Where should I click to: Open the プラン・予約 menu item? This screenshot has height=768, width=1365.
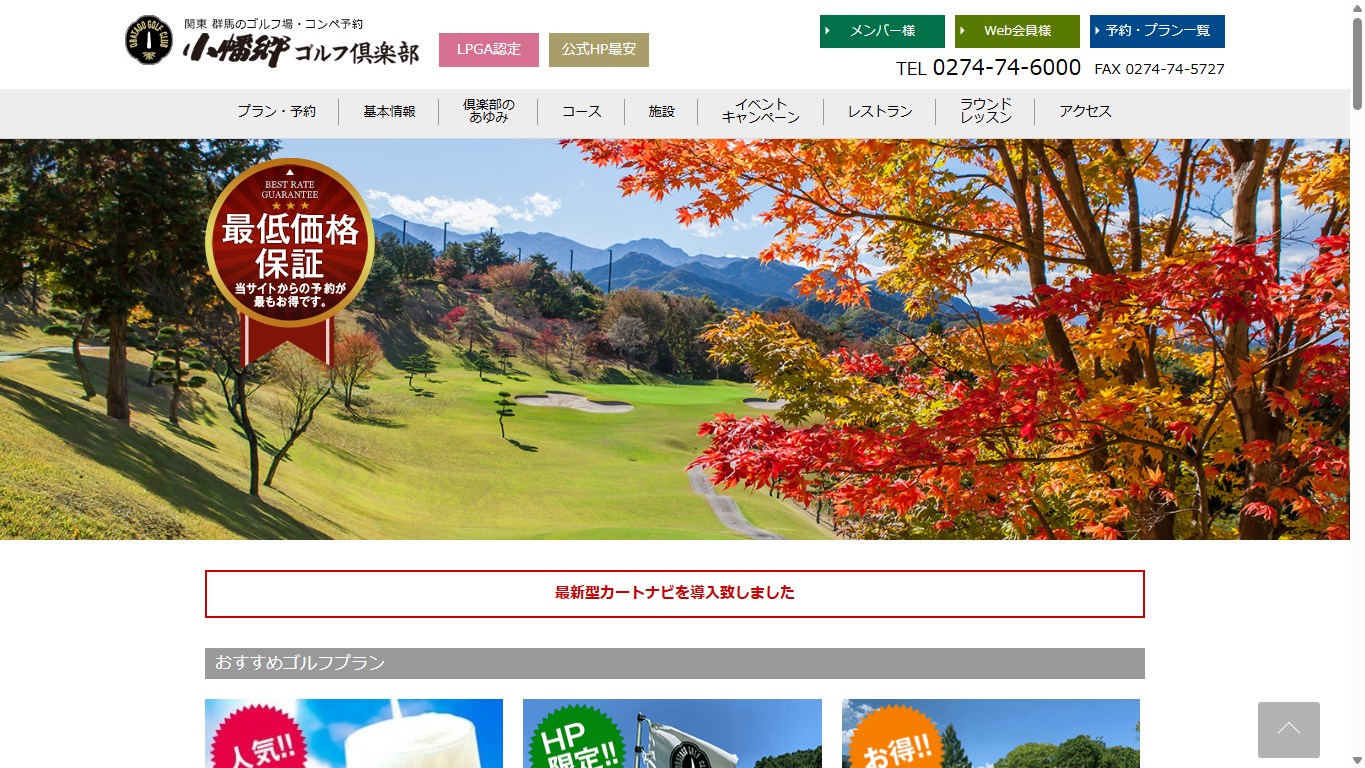tap(276, 112)
